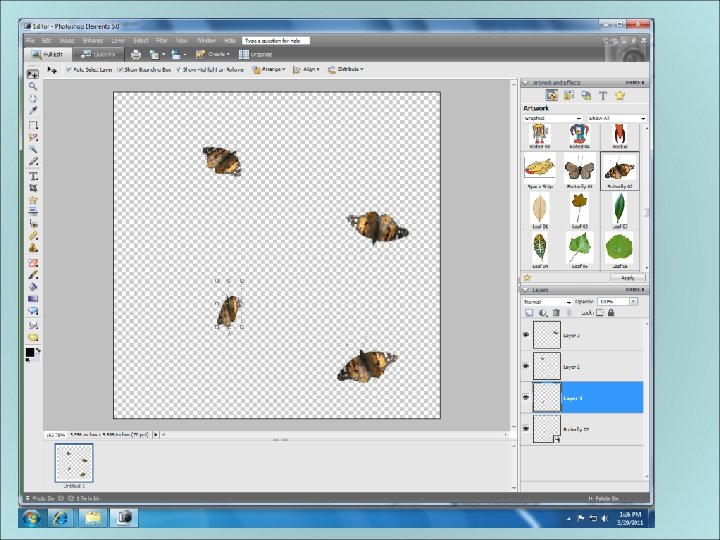The width and height of the screenshot is (720, 540).
Task: Show Special Effects in Artwork and Effects palette
Action: 585,96
